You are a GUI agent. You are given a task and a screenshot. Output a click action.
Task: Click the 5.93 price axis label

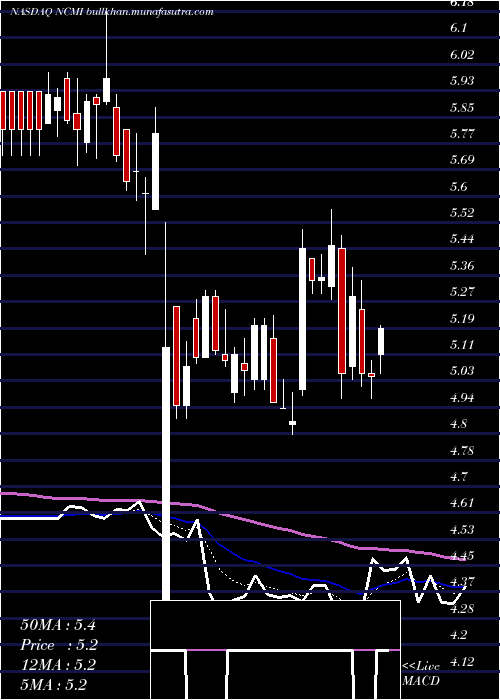[462, 81]
